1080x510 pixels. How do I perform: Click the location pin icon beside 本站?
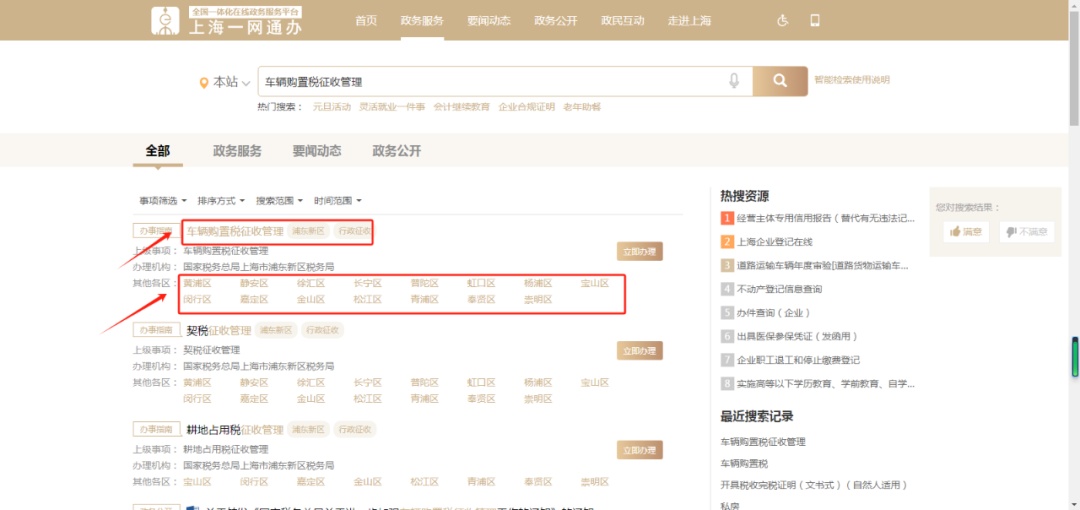point(204,82)
